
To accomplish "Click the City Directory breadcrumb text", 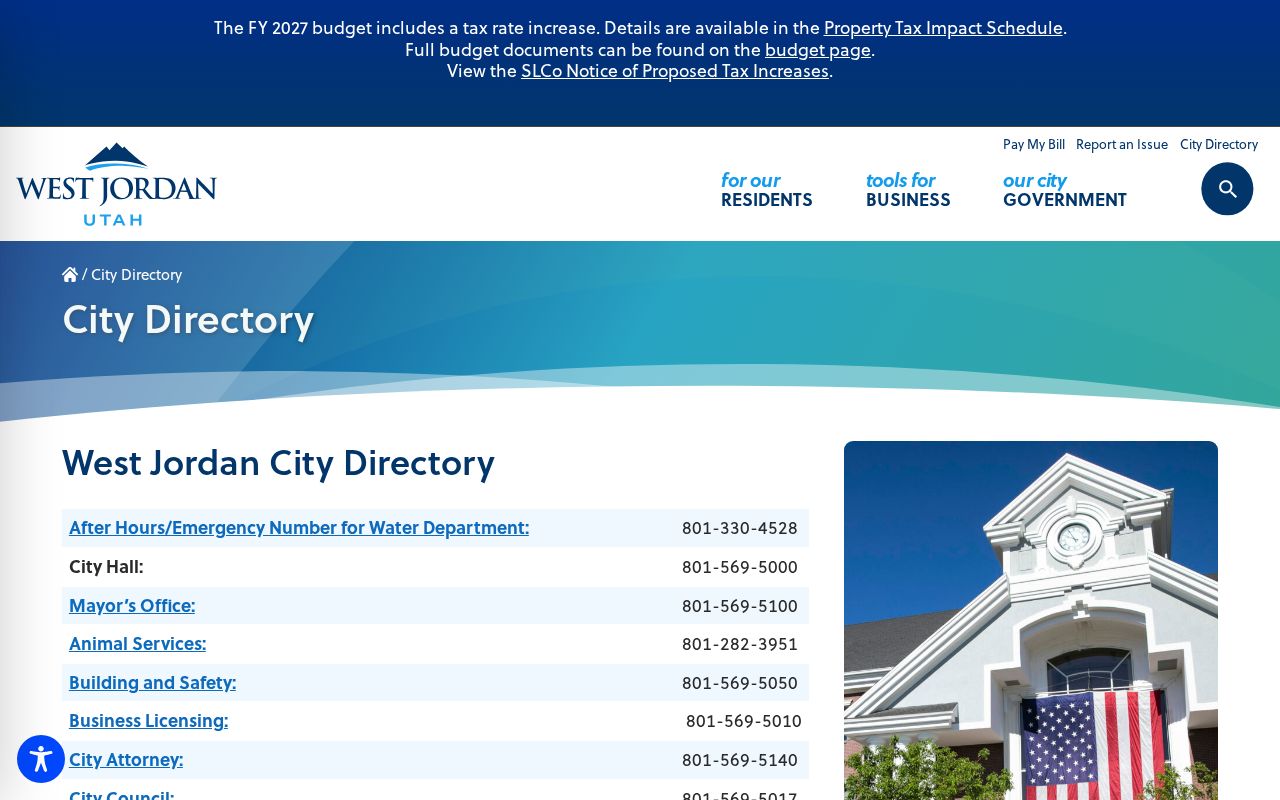I will [x=136, y=274].
